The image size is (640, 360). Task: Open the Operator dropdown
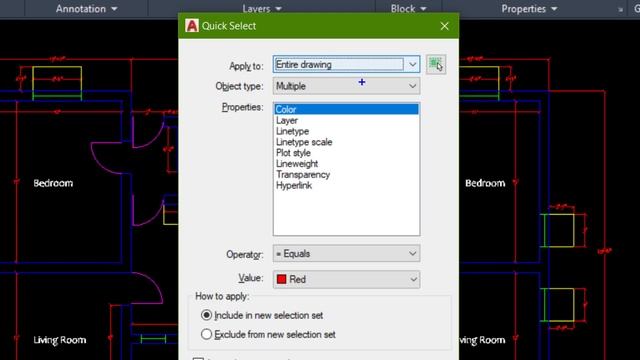pos(346,253)
